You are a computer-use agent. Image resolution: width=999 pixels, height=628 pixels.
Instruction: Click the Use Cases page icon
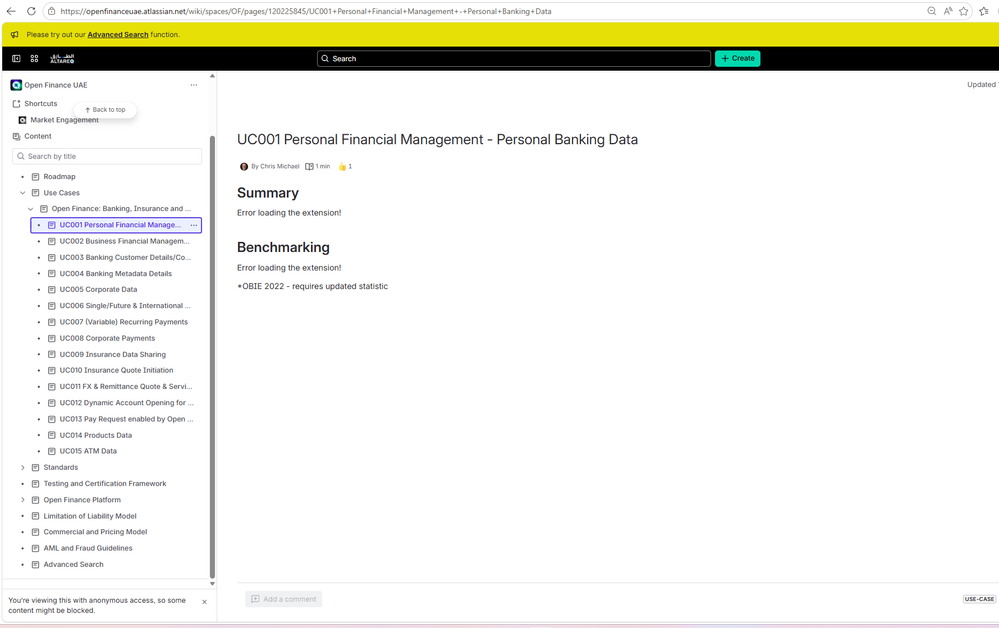[x=36, y=192]
